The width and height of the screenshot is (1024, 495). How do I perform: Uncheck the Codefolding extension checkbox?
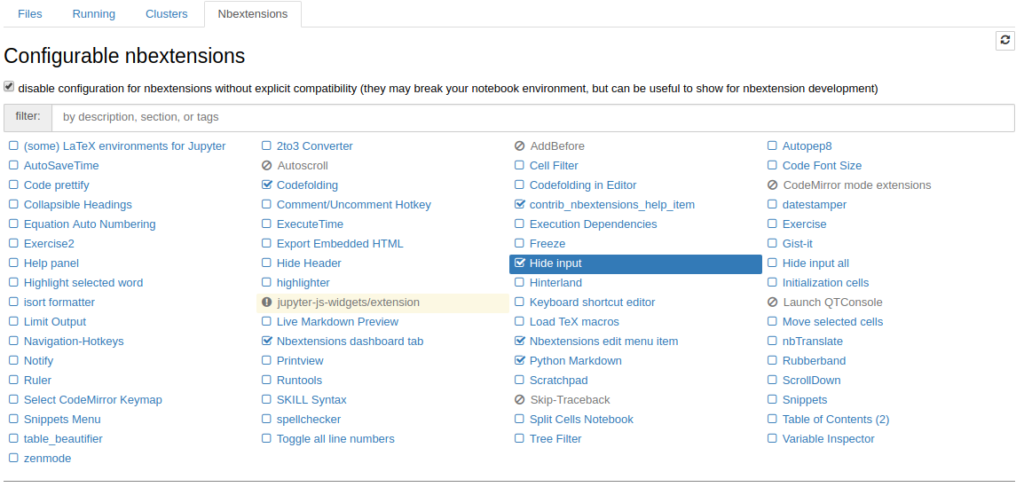point(266,185)
